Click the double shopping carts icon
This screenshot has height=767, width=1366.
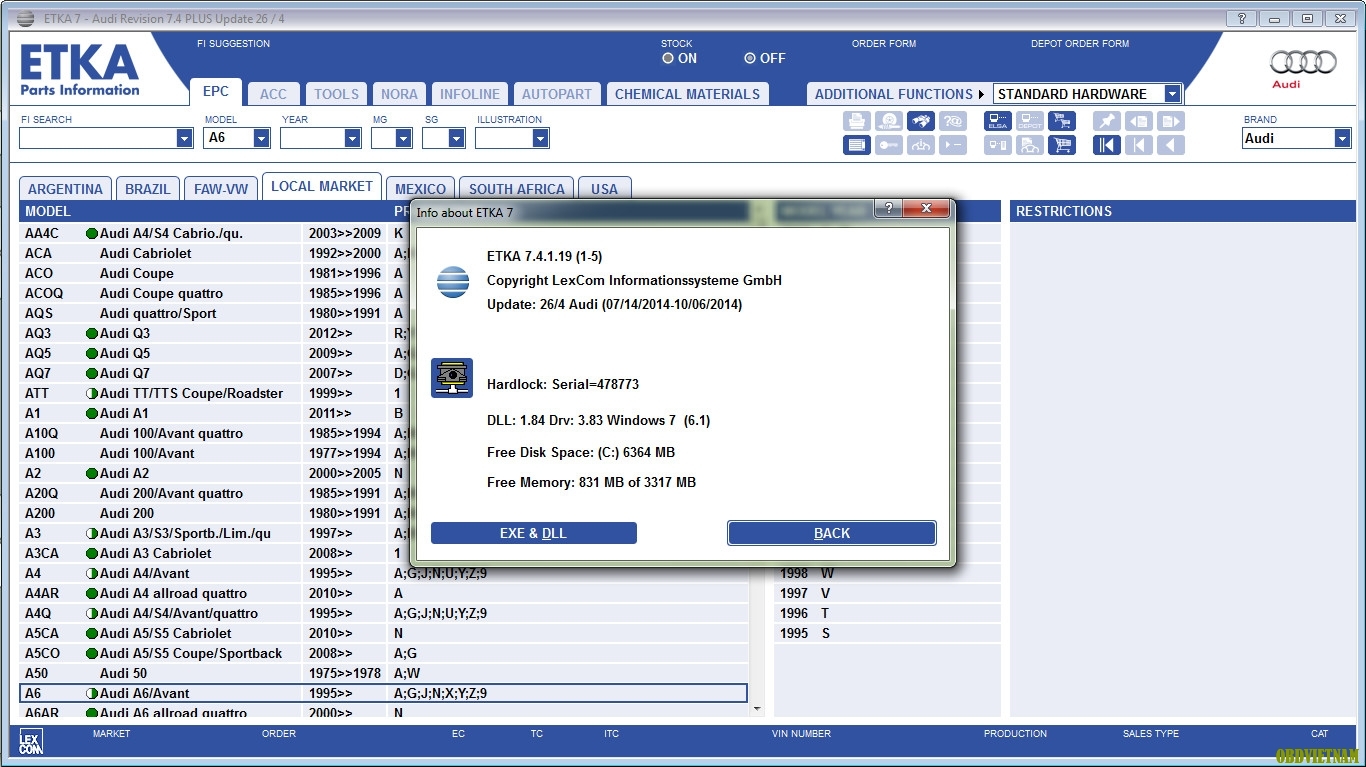(x=1062, y=121)
